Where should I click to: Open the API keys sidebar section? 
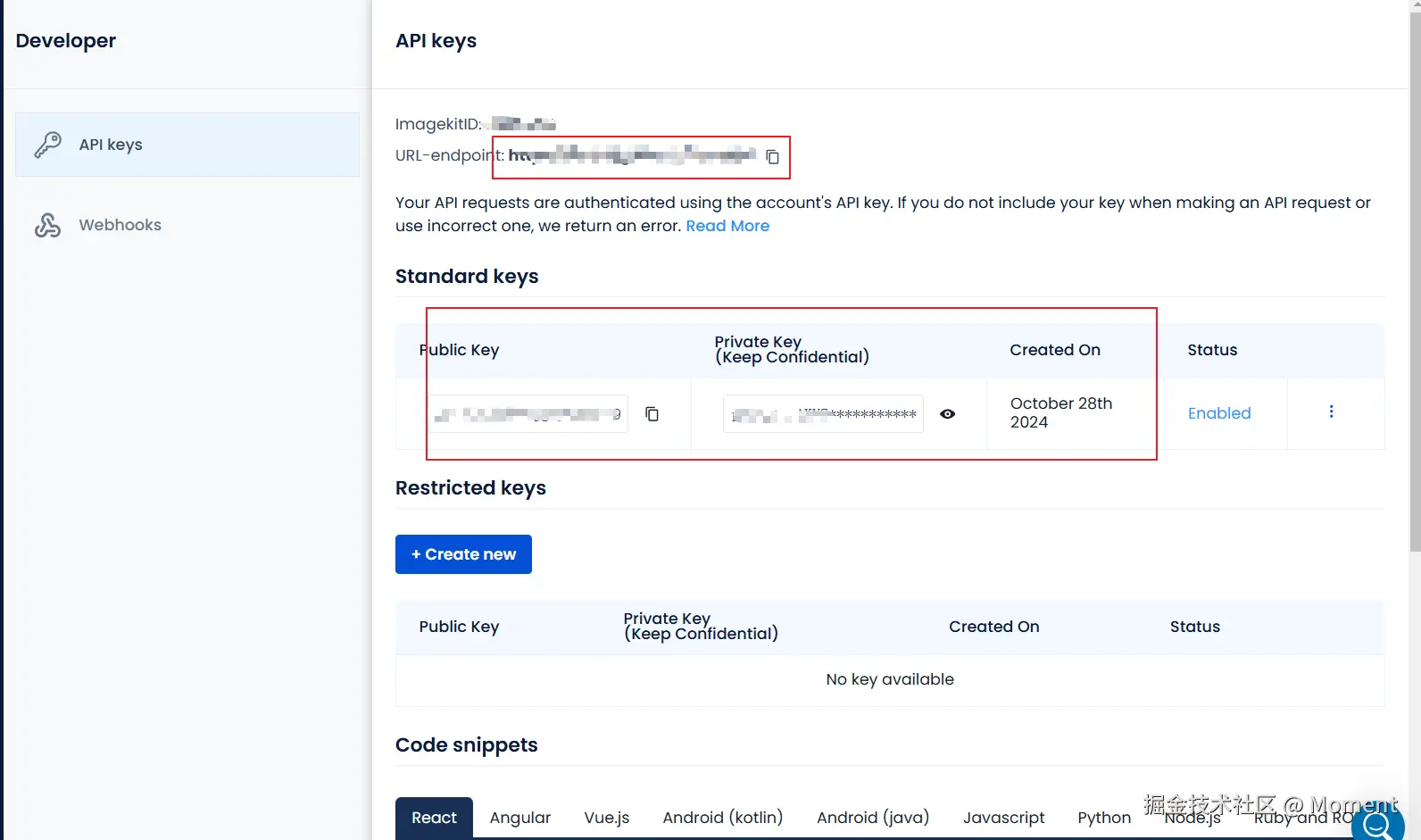pos(187,145)
